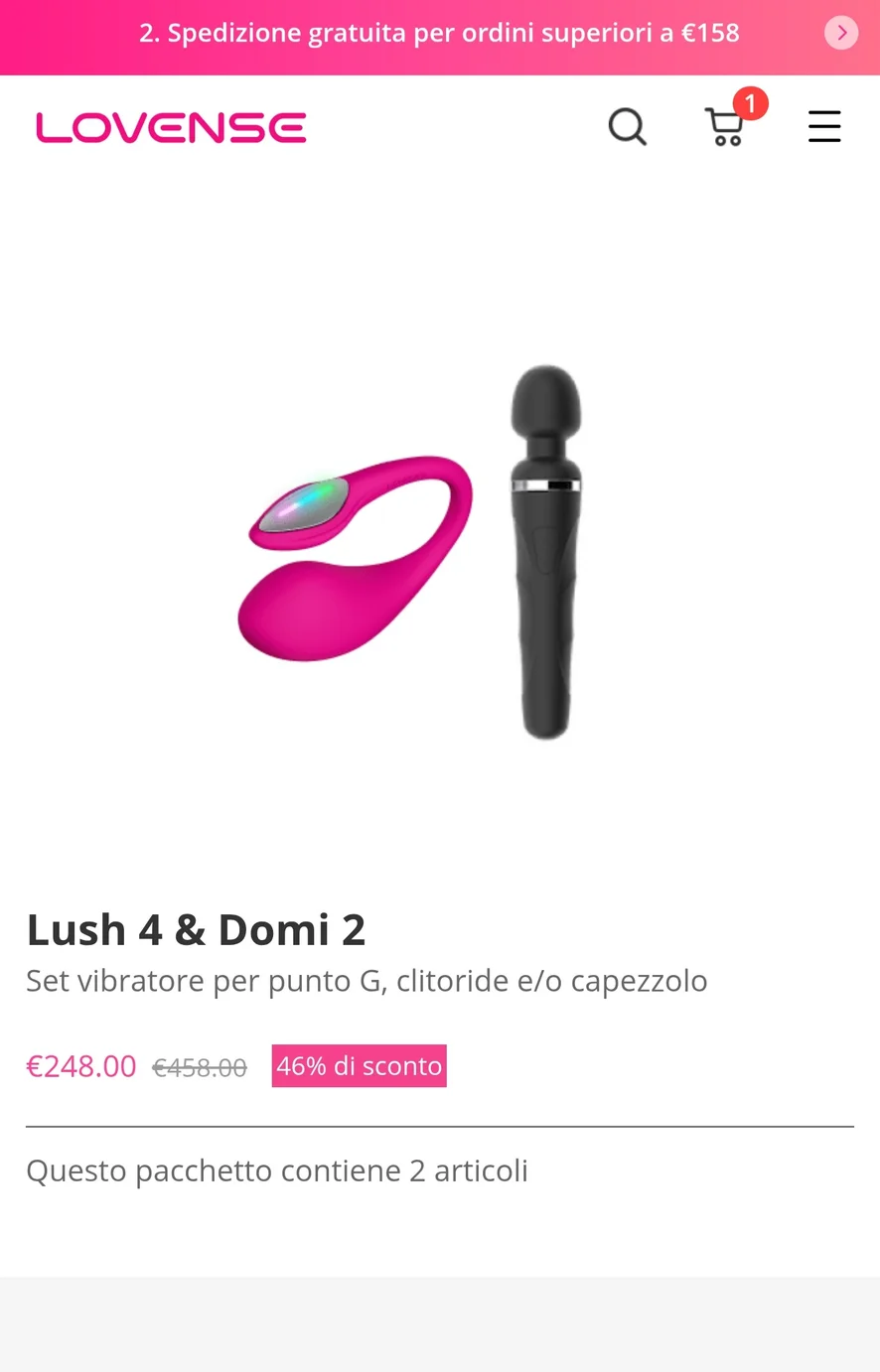This screenshot has width=880, height=1372.
Task: Open search with the magnifier icon
Action: 627,127
